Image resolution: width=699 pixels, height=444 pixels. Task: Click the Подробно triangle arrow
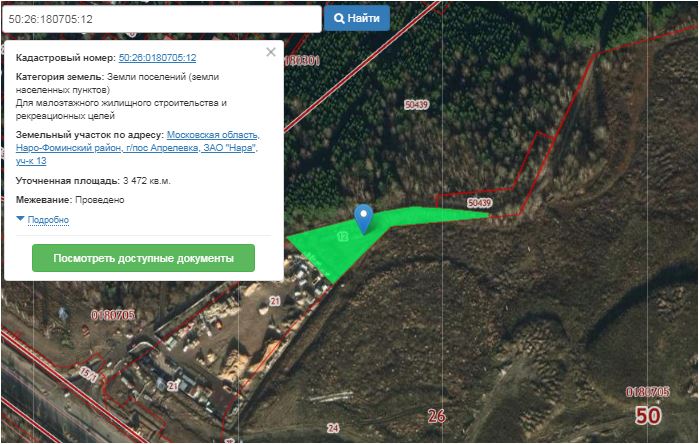tap(20, 219)
